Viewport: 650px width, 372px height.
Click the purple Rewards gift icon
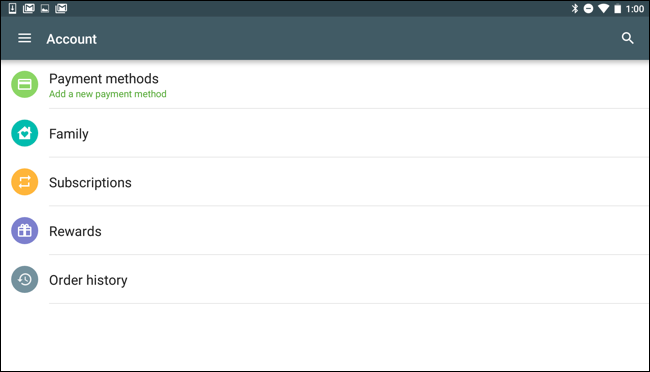click(x=24, y=231)
